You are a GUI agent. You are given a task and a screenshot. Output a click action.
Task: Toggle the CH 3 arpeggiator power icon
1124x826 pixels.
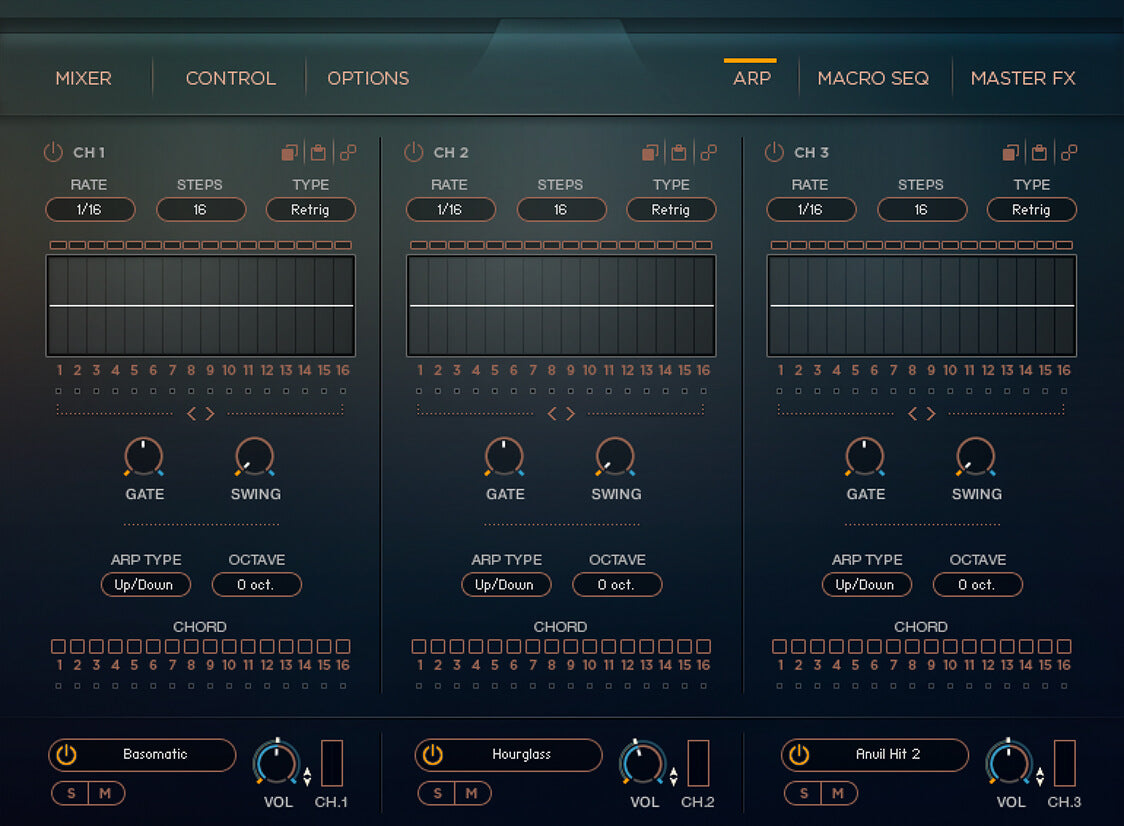pos(774,153)
